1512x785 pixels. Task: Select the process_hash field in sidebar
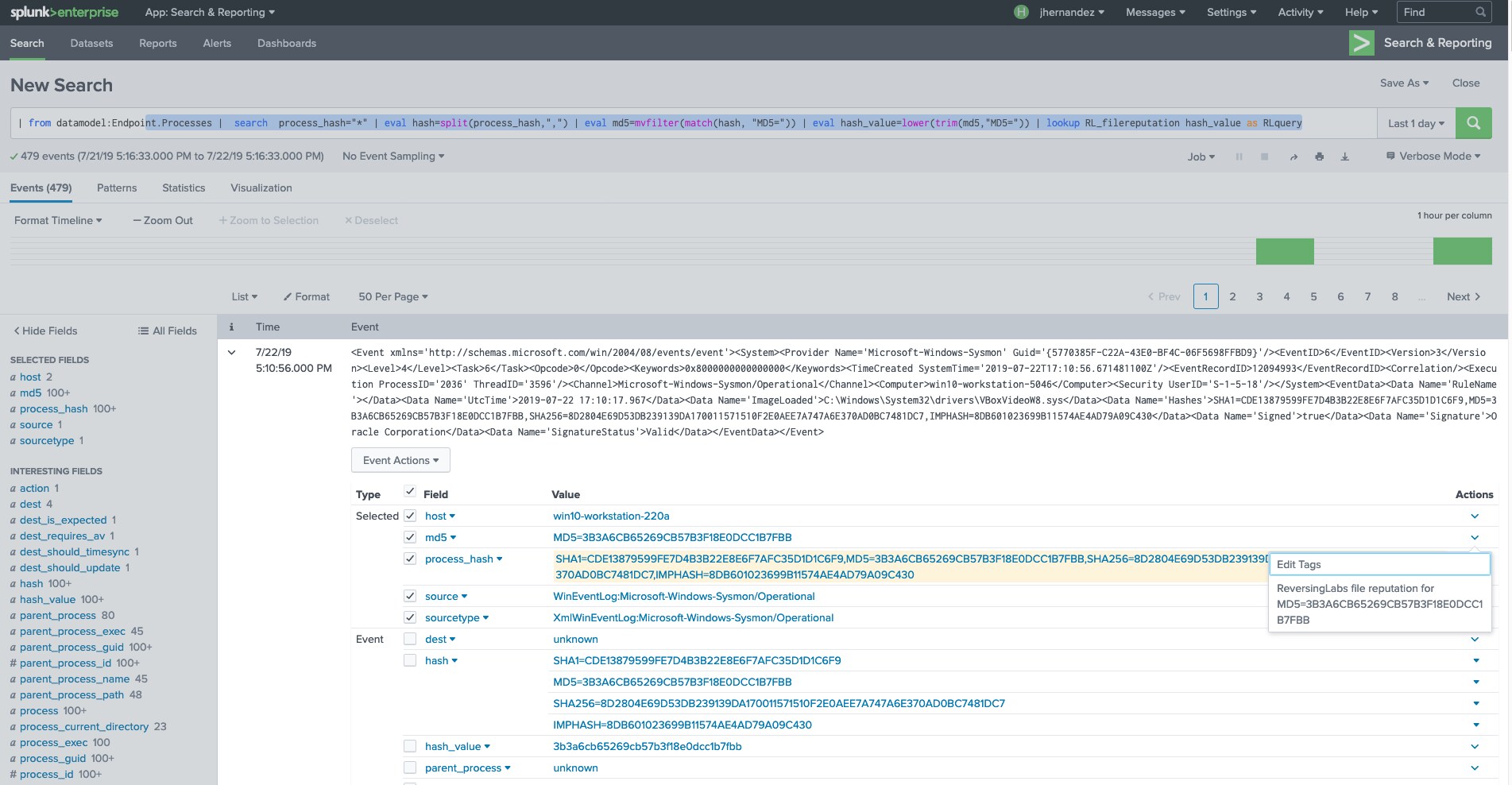(54, 408)
